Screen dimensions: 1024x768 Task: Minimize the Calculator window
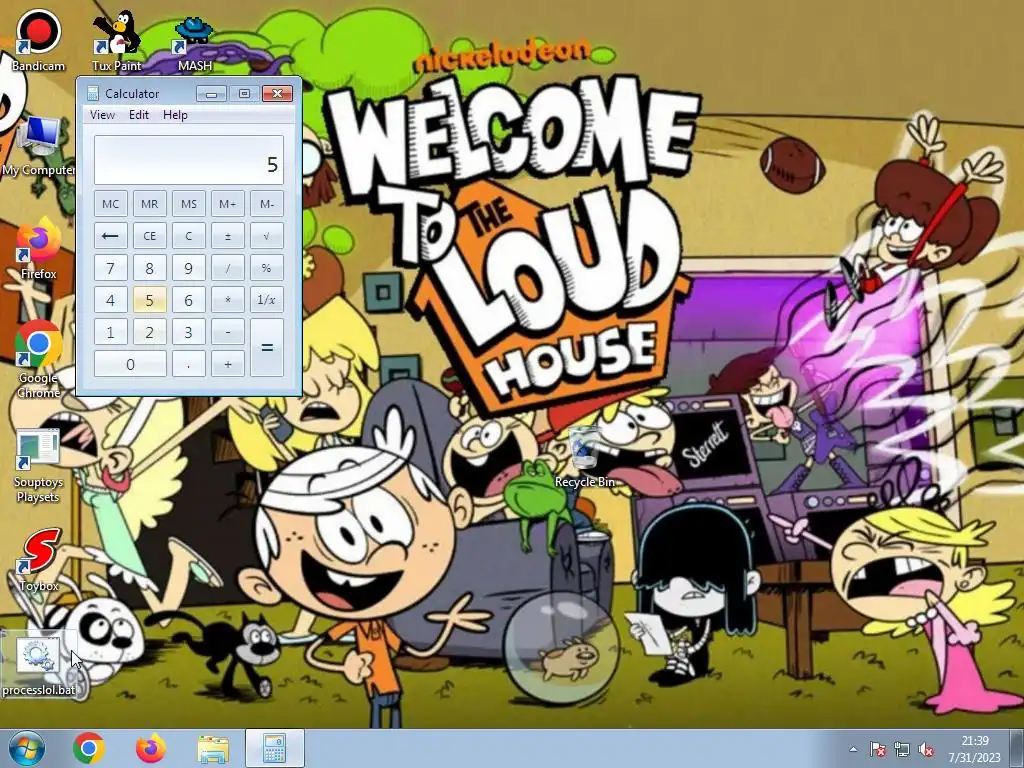click(211, 93)
